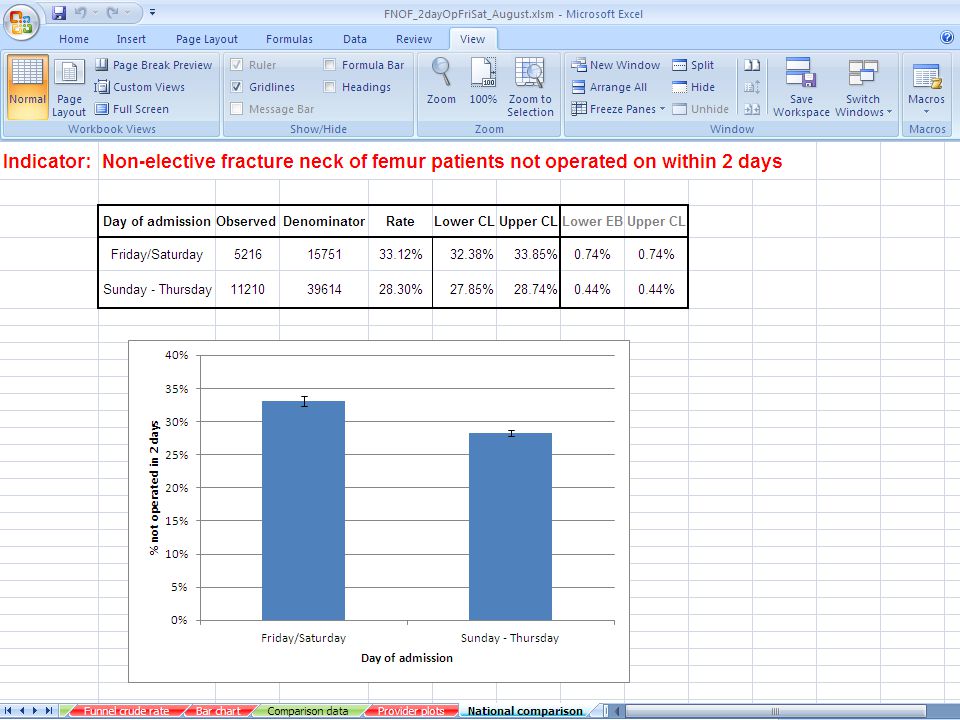This screenshot has height=720, width=960.
Task: Toggle the Message Bar checkbox
Action: point(237,109)
